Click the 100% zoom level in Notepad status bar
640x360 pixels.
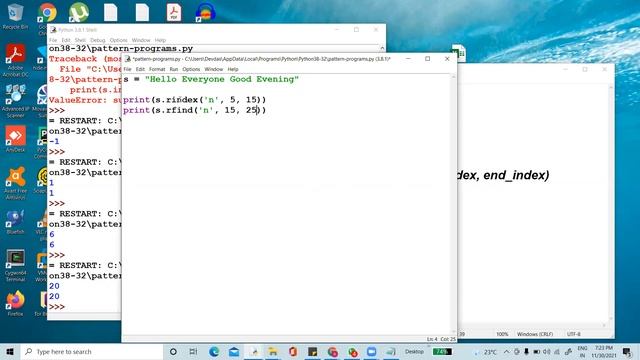pyautogui.click(x=502, y=334)
